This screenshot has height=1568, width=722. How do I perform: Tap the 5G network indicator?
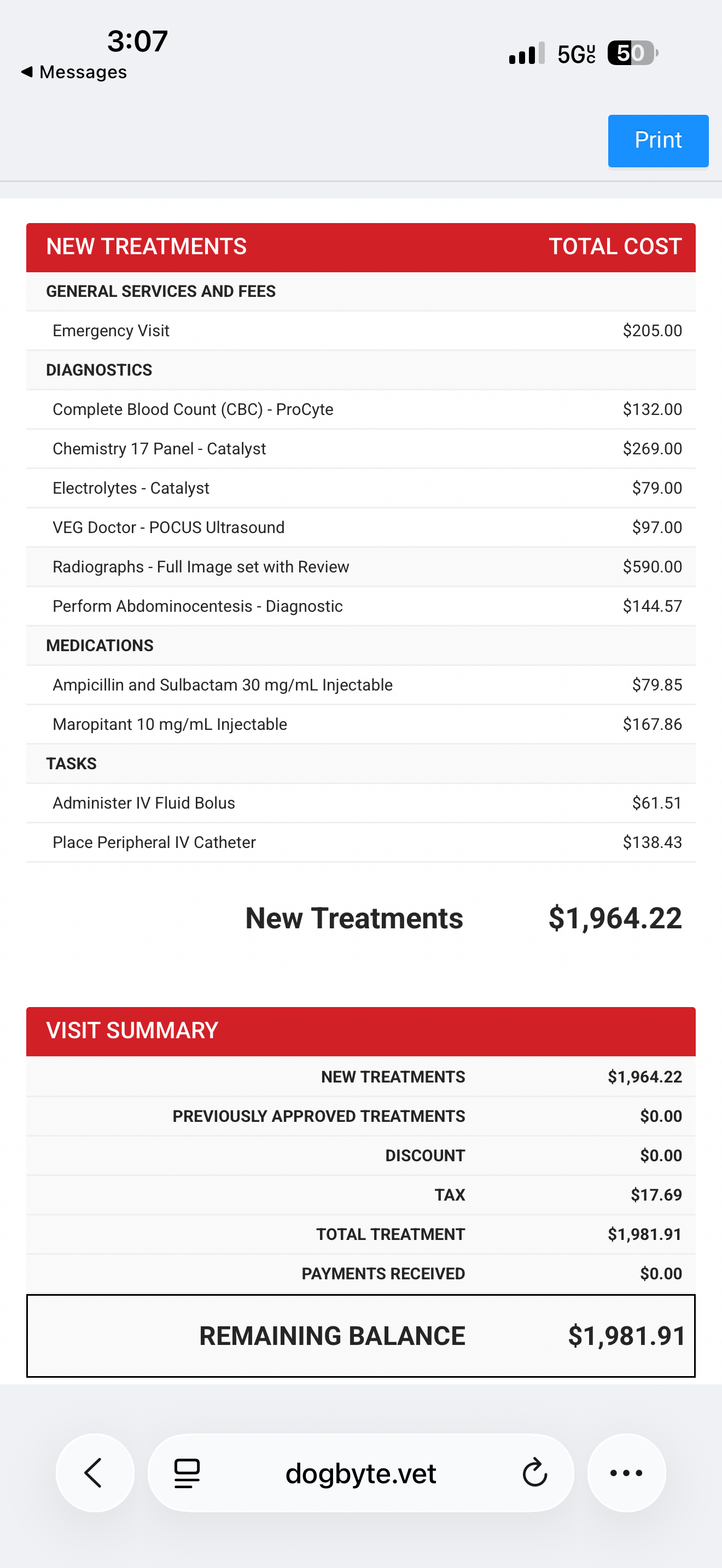576,54
